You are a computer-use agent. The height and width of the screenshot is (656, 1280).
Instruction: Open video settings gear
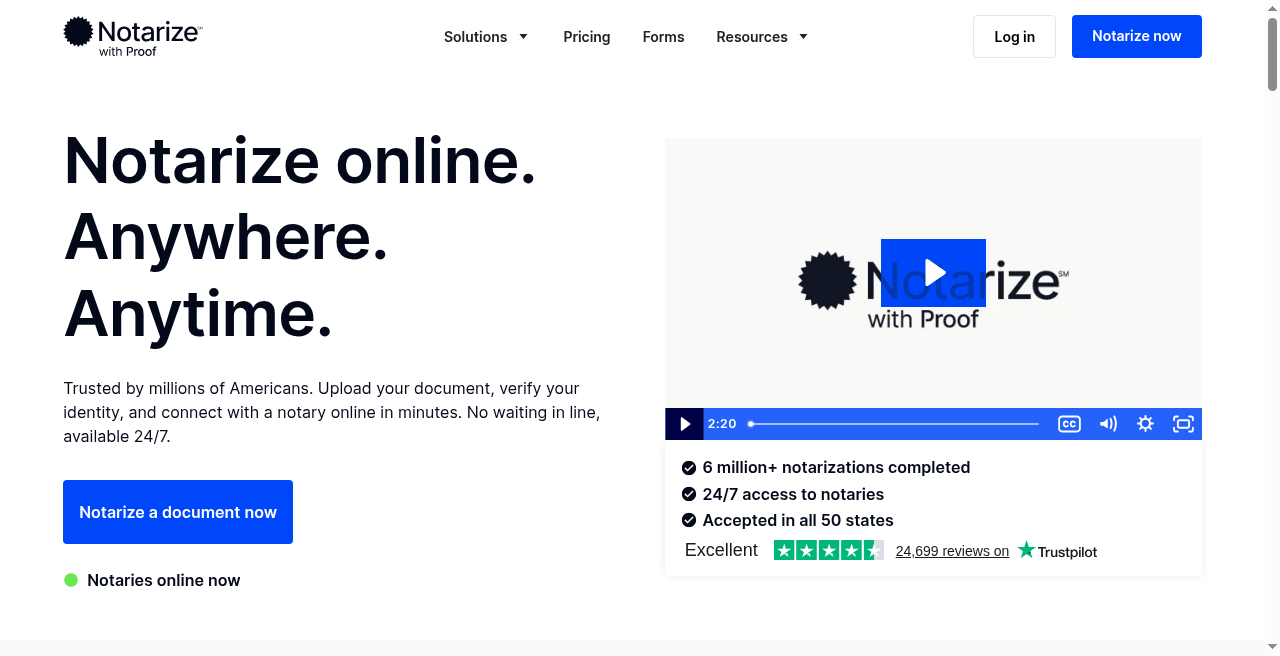tap(1146, 424)
